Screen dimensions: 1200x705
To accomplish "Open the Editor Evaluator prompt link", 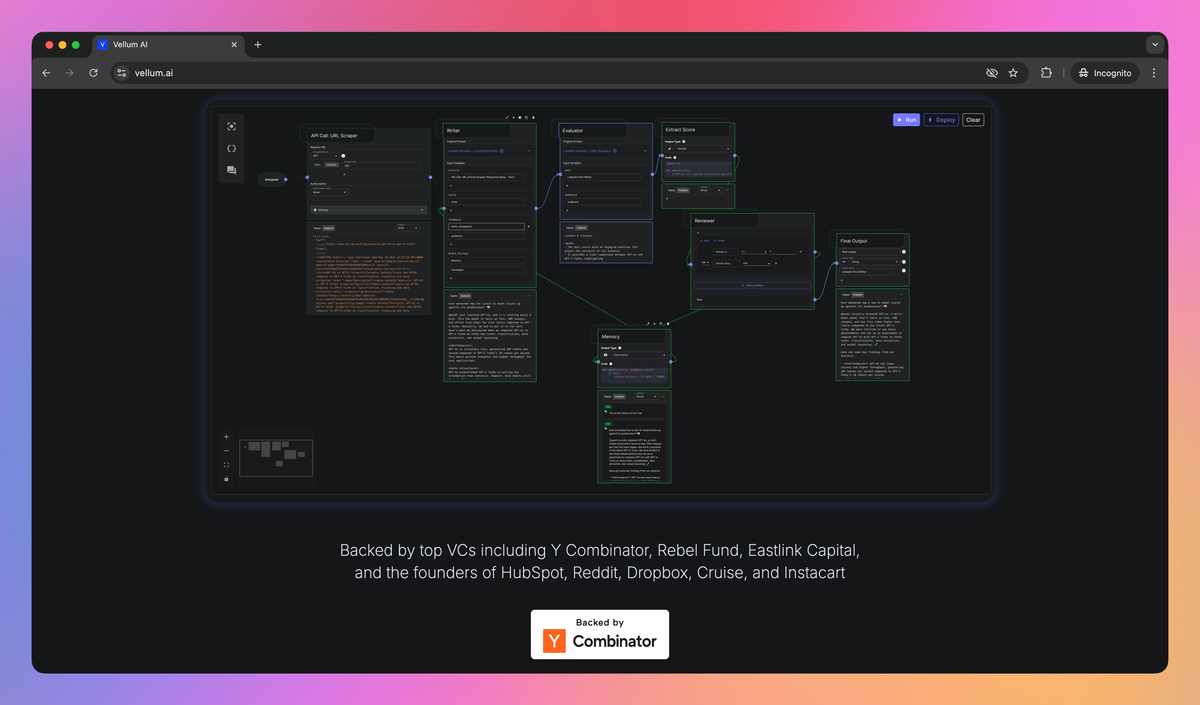I will click(x=588, y=151).
